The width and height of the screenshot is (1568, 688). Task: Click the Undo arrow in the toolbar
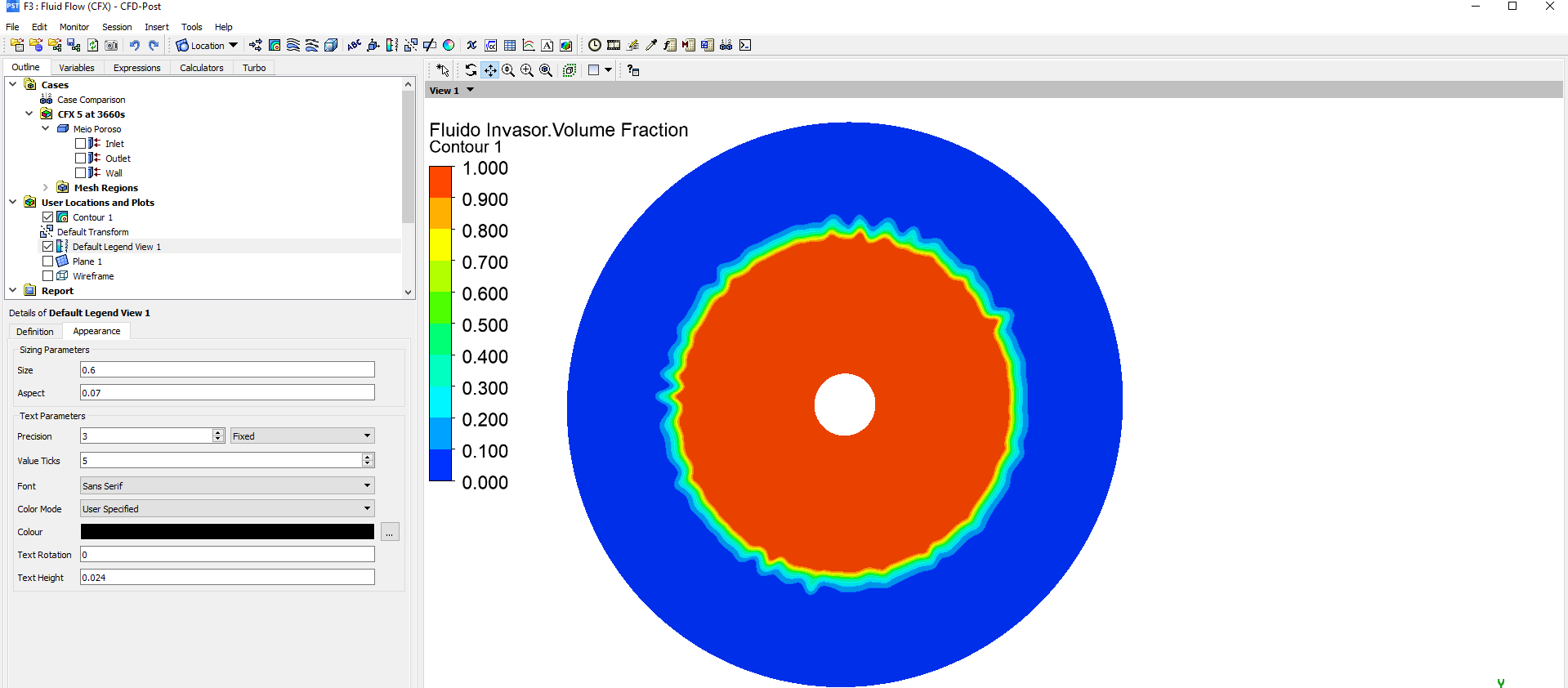(135, 46)
